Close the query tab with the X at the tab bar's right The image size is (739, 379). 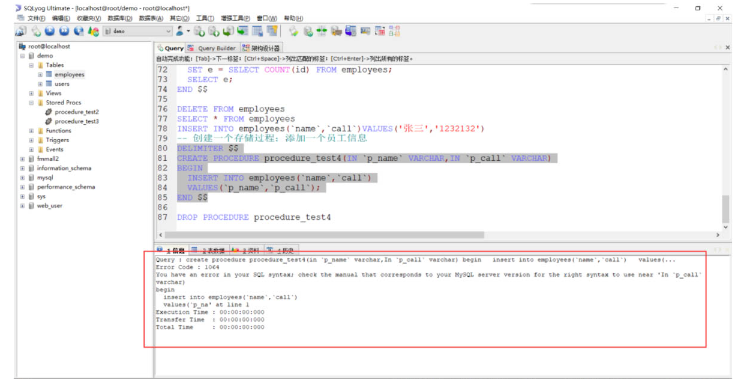click(x=728, y=48)
